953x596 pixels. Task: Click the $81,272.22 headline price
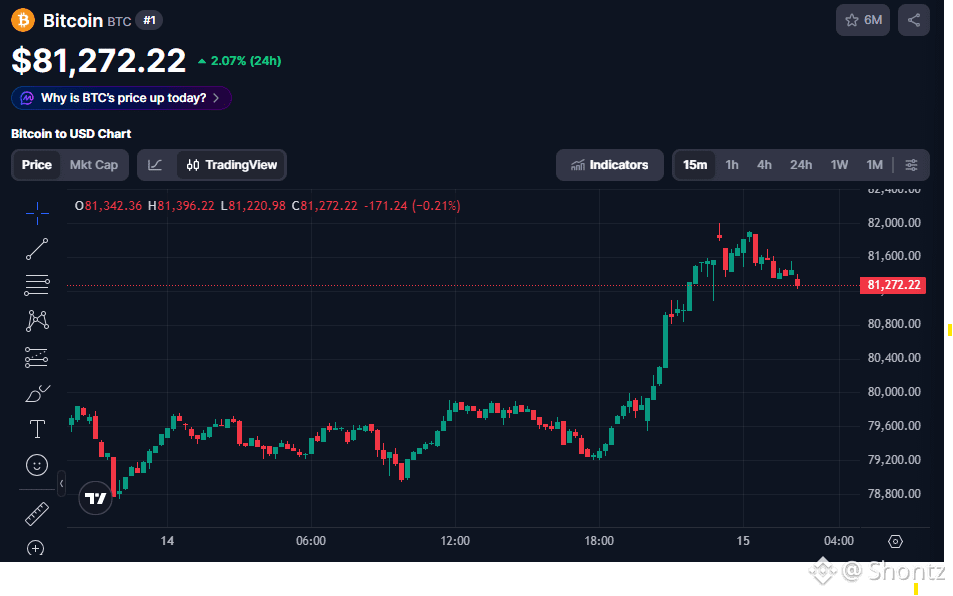98,61
